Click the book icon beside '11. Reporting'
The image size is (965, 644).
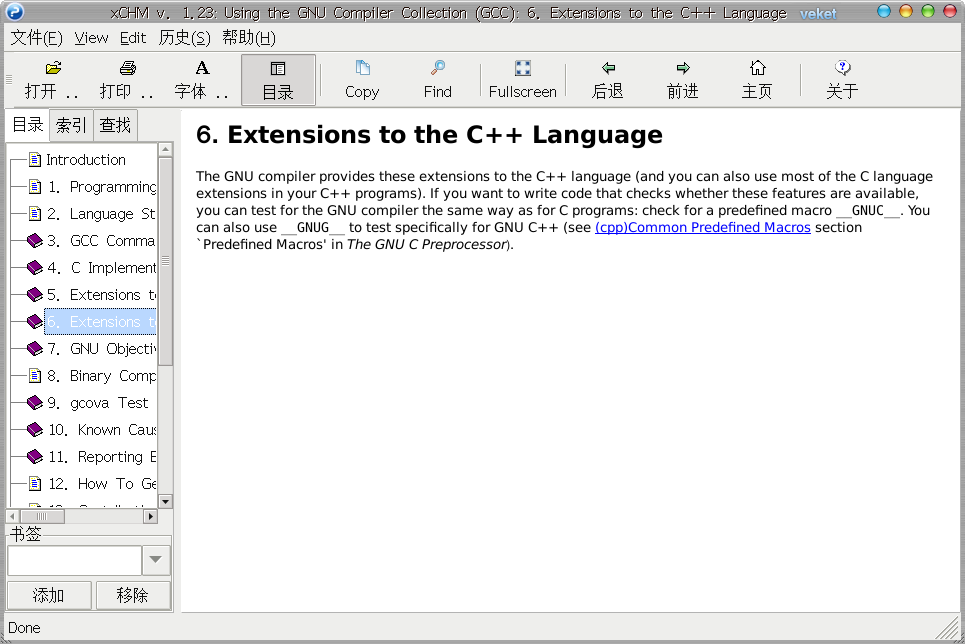click(35, 457)
